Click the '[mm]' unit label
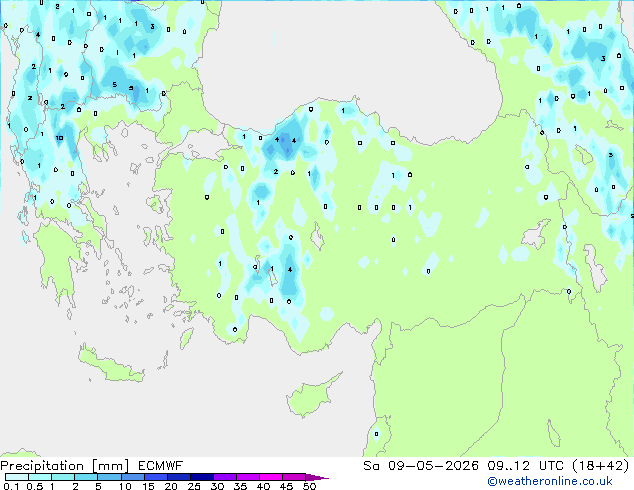The width and height of the screenshot is (634, 490). coord(110,466)
